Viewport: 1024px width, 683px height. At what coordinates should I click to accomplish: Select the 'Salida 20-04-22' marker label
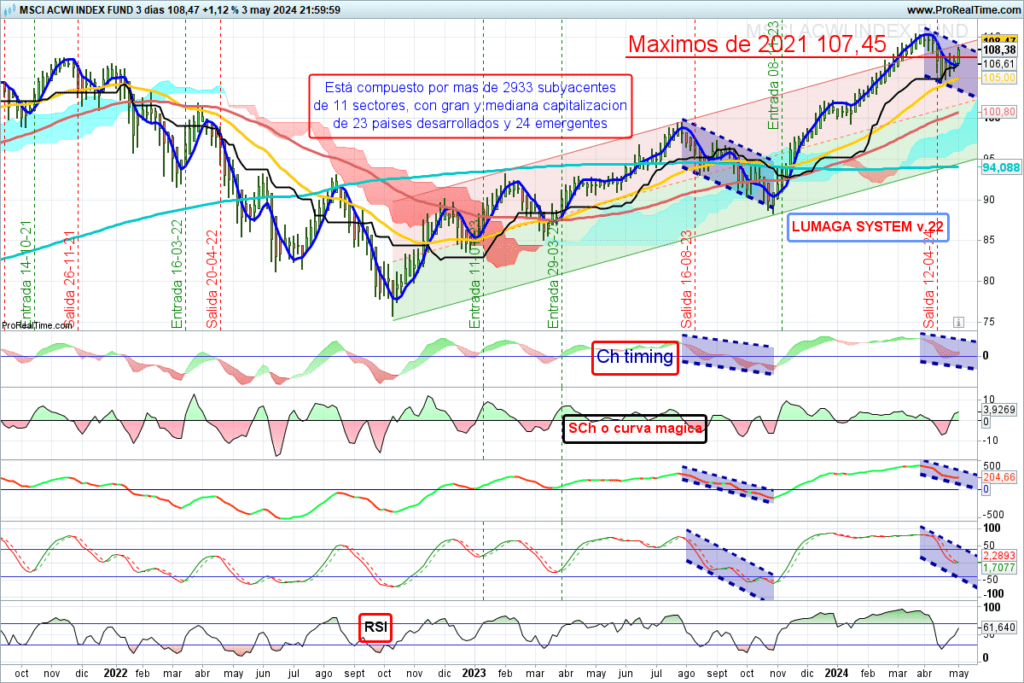tap(212, 279)
